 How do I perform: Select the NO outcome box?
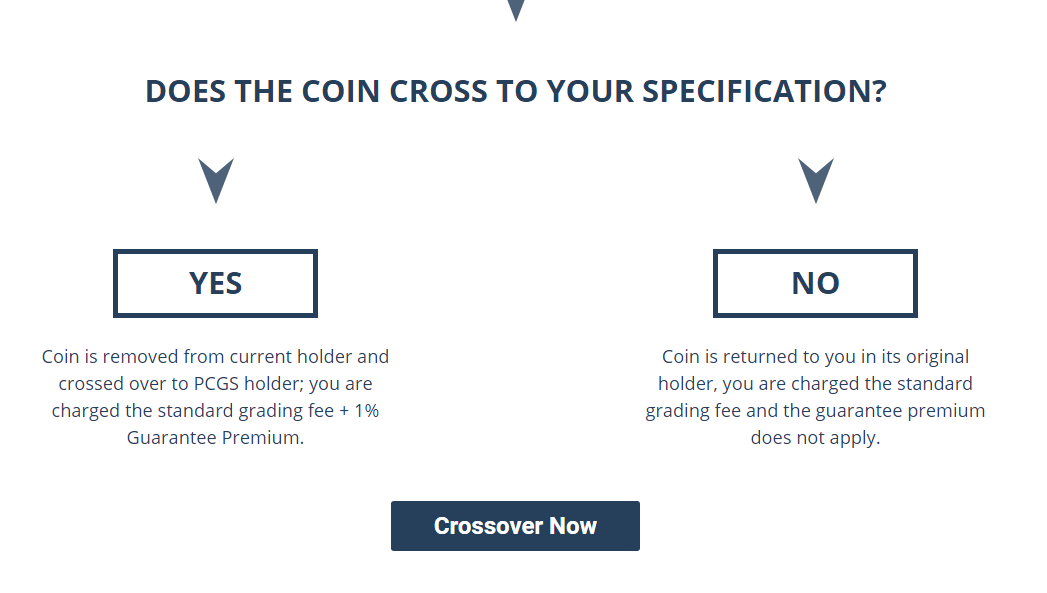[x=815, y=283]
